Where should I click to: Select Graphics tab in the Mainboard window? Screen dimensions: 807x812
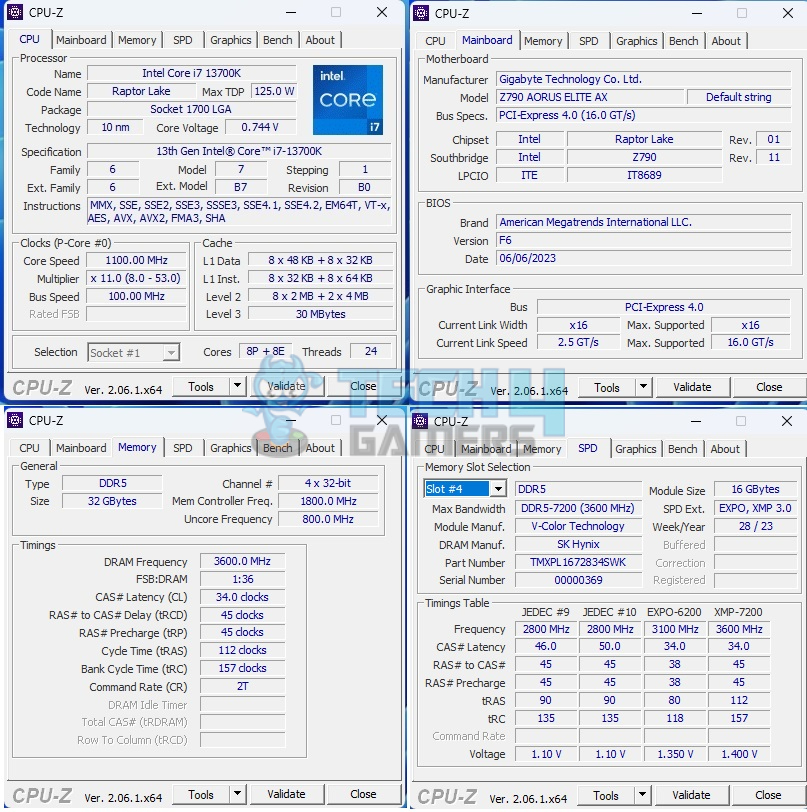[x=637, y=41]
